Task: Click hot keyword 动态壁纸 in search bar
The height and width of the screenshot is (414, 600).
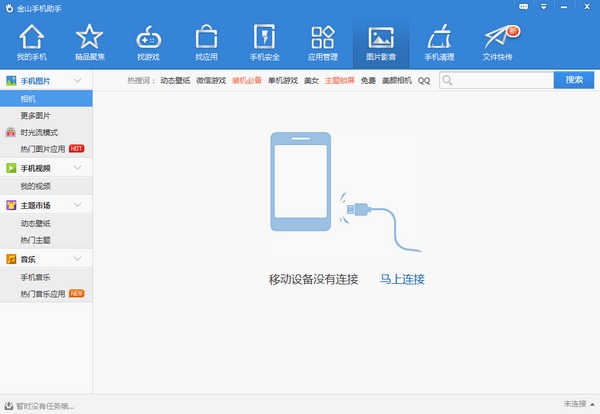Action: [175, 80]
